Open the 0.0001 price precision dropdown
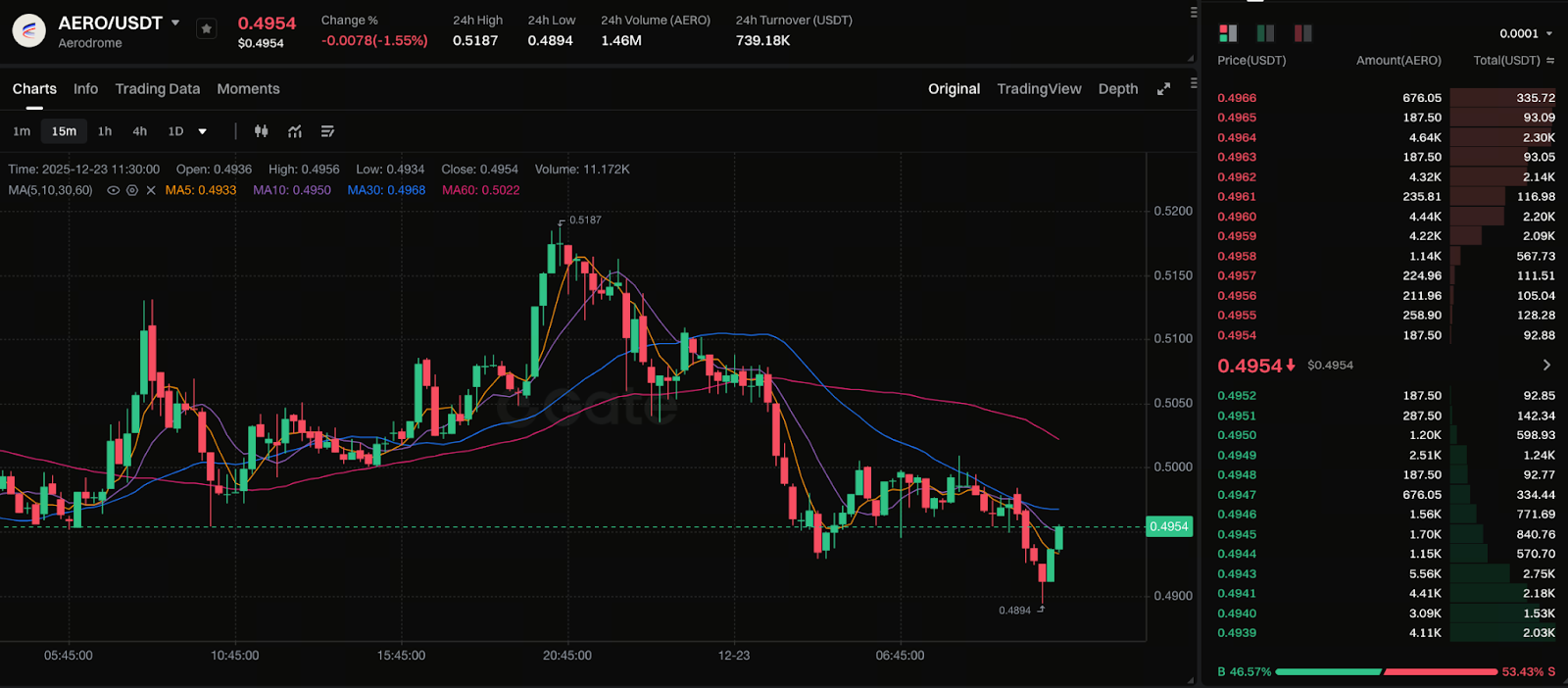The height and width of the screenshot is (688, 1568). 1526,33
